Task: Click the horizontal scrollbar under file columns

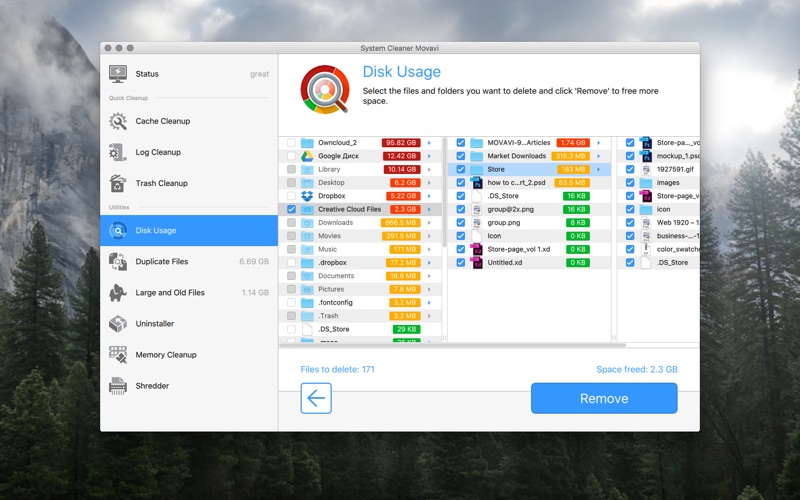Action: (453, 345)
